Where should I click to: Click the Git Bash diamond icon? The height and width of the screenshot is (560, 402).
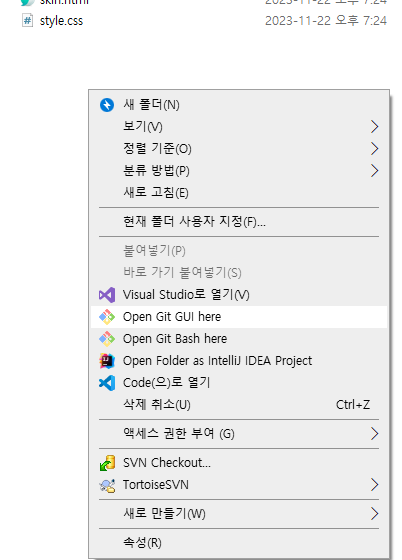point(107,339)
